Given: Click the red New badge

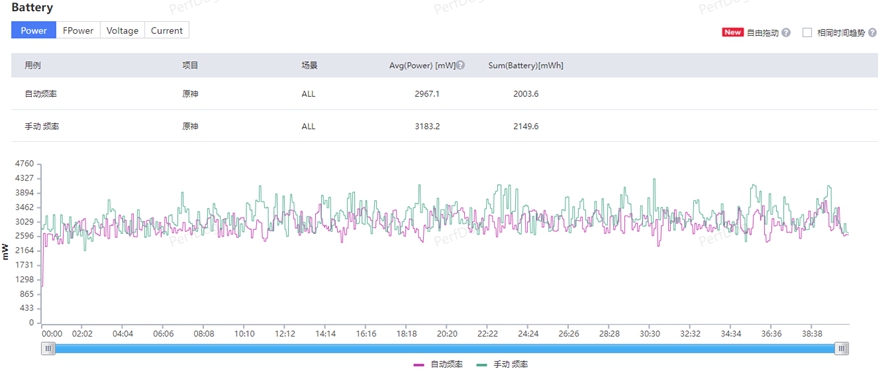Looking at the screenshot, I should point(732,32).
